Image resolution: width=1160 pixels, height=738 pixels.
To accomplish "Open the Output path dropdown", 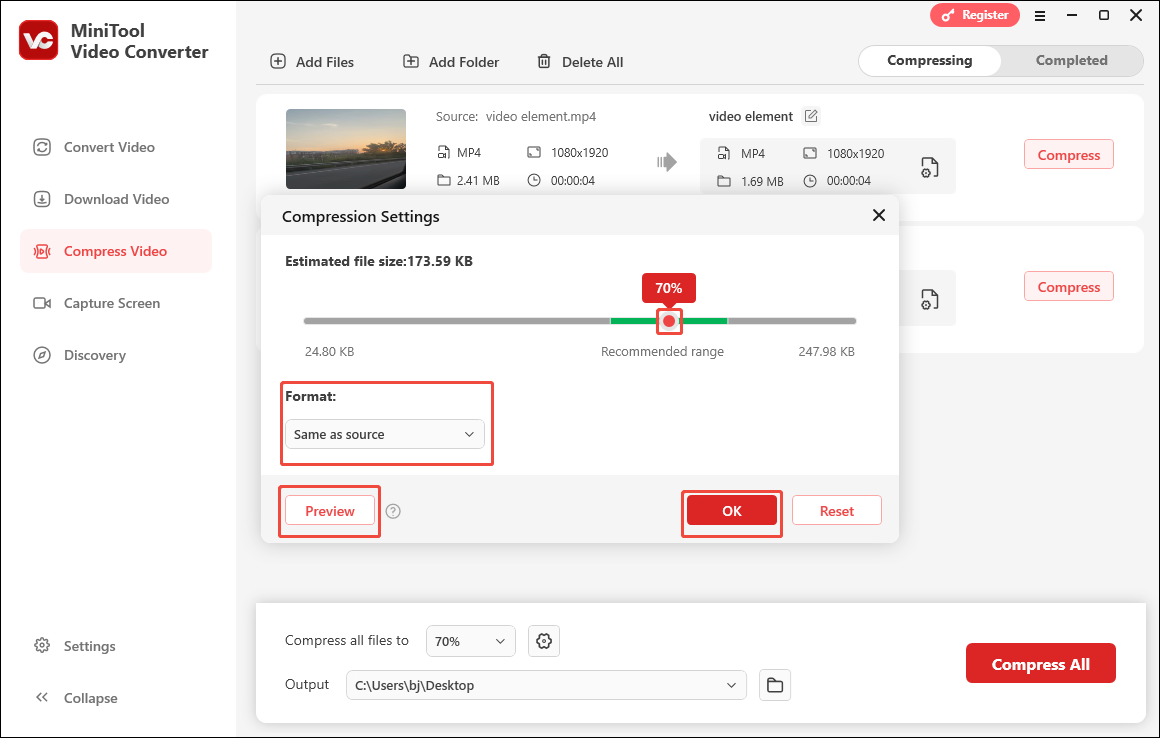I will 546,685.
